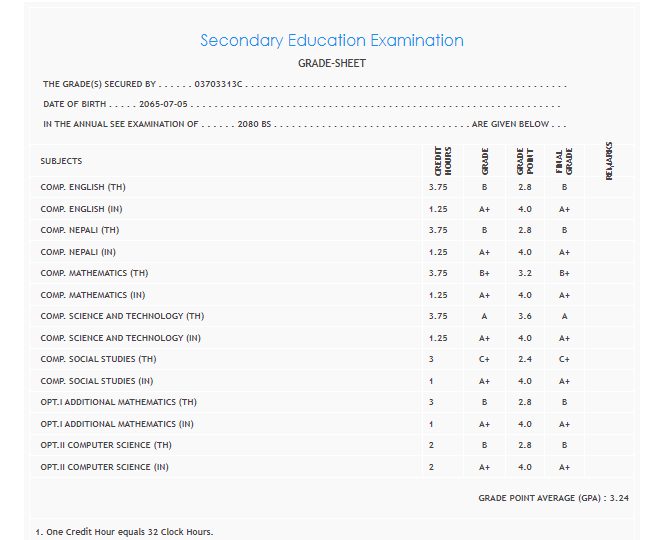The width and height of the screenshot is (663, 540).
Task: Click the 2.4 grade point value
Action: (x=524, y=359)
